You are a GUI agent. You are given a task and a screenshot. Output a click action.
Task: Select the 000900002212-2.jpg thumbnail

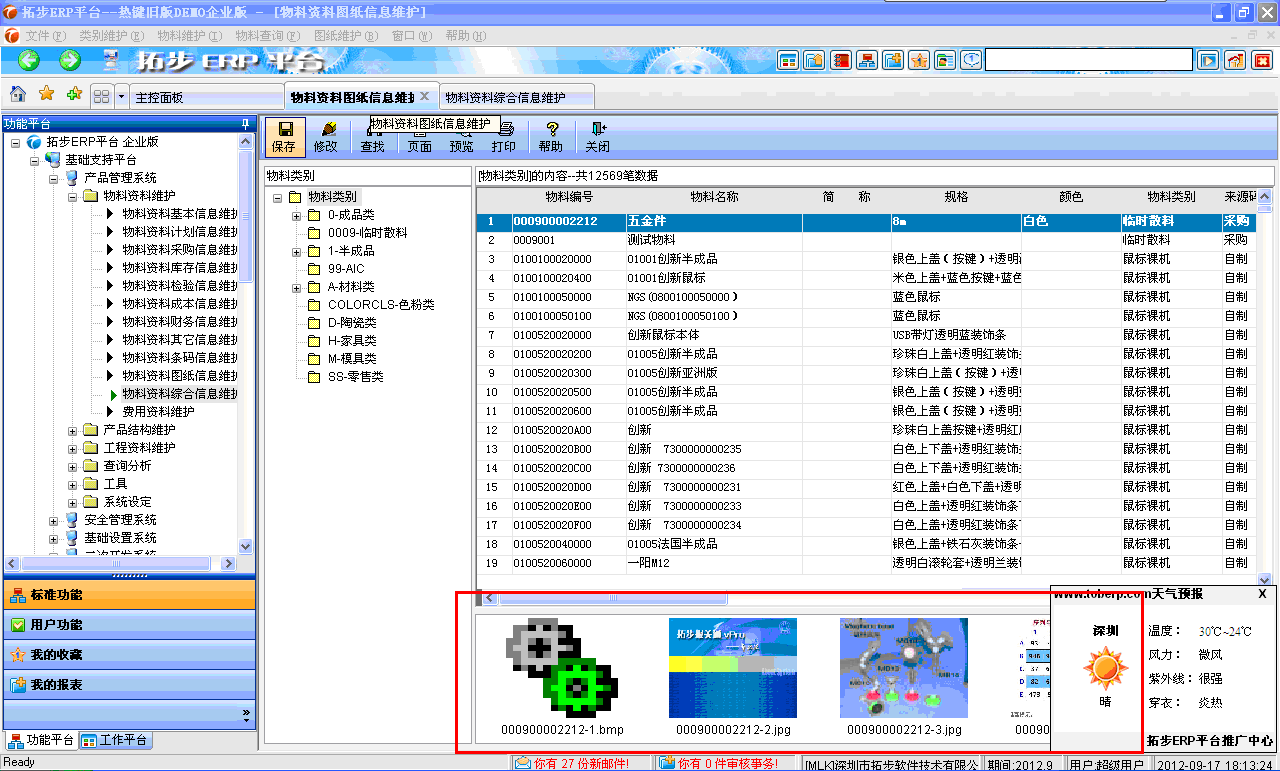click(732, 668)
